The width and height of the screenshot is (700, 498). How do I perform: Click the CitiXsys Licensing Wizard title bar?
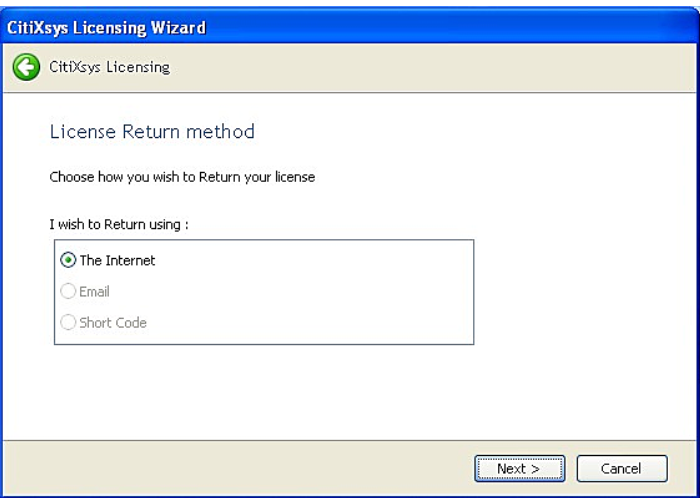[350, 27]
